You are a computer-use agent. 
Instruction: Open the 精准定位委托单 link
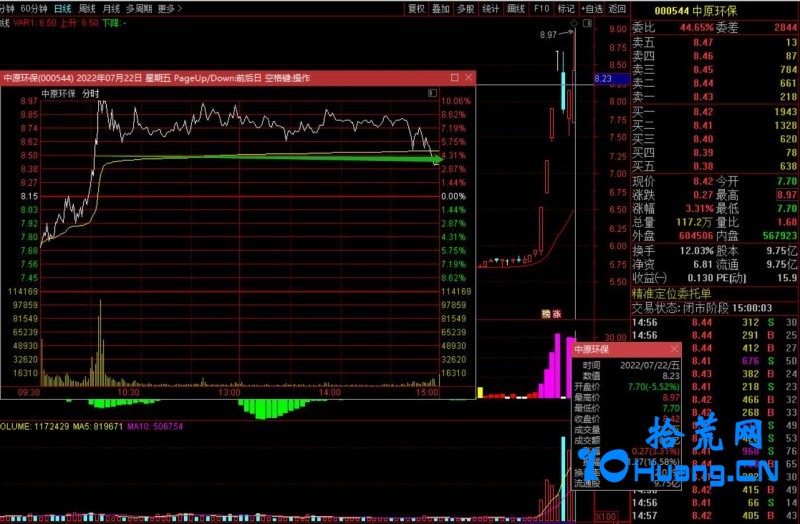pos(671,293)
